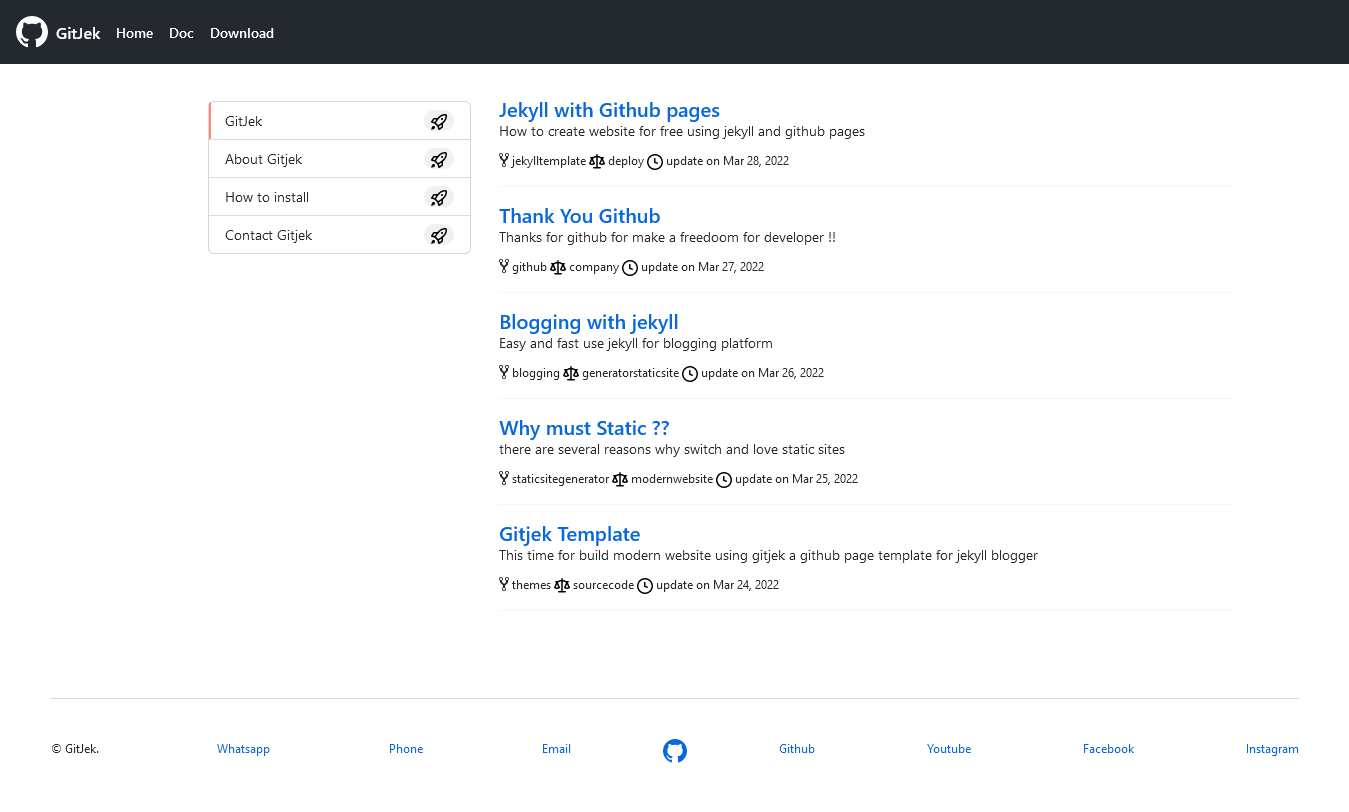This screenshot has height=812, width=1349.
Task: Open the Why must Static ?? article
Action: (584, 427)
